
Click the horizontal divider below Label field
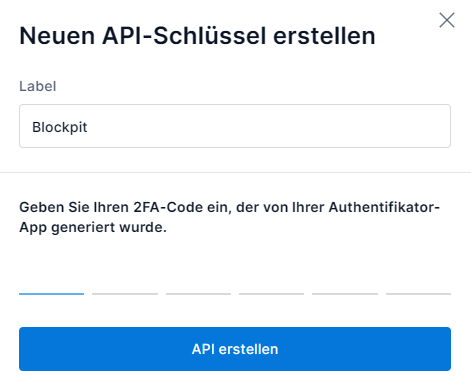point(235,172)
